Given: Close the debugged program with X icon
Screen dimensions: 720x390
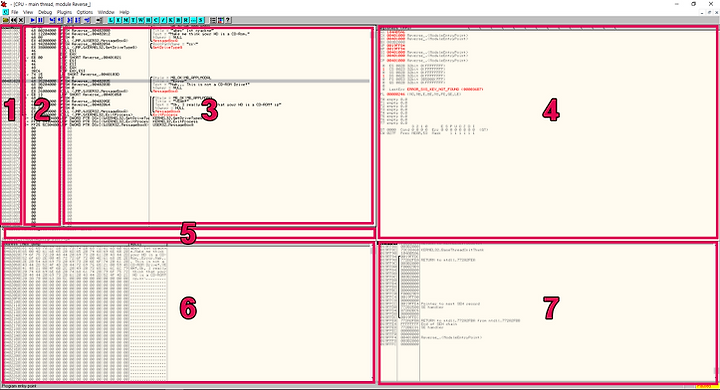Looking at the screenshot, I should pyautogui.click(x=21, y=20).
